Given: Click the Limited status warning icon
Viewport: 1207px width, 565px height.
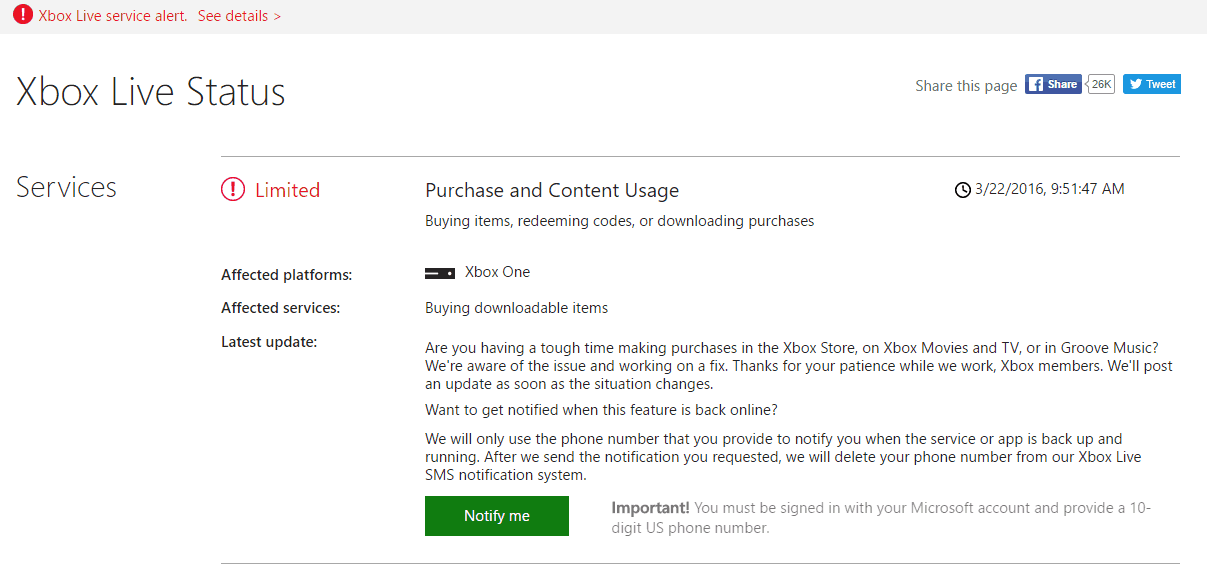Looking at the screenshot, I should pyautogui.click(x=233, y=189).
